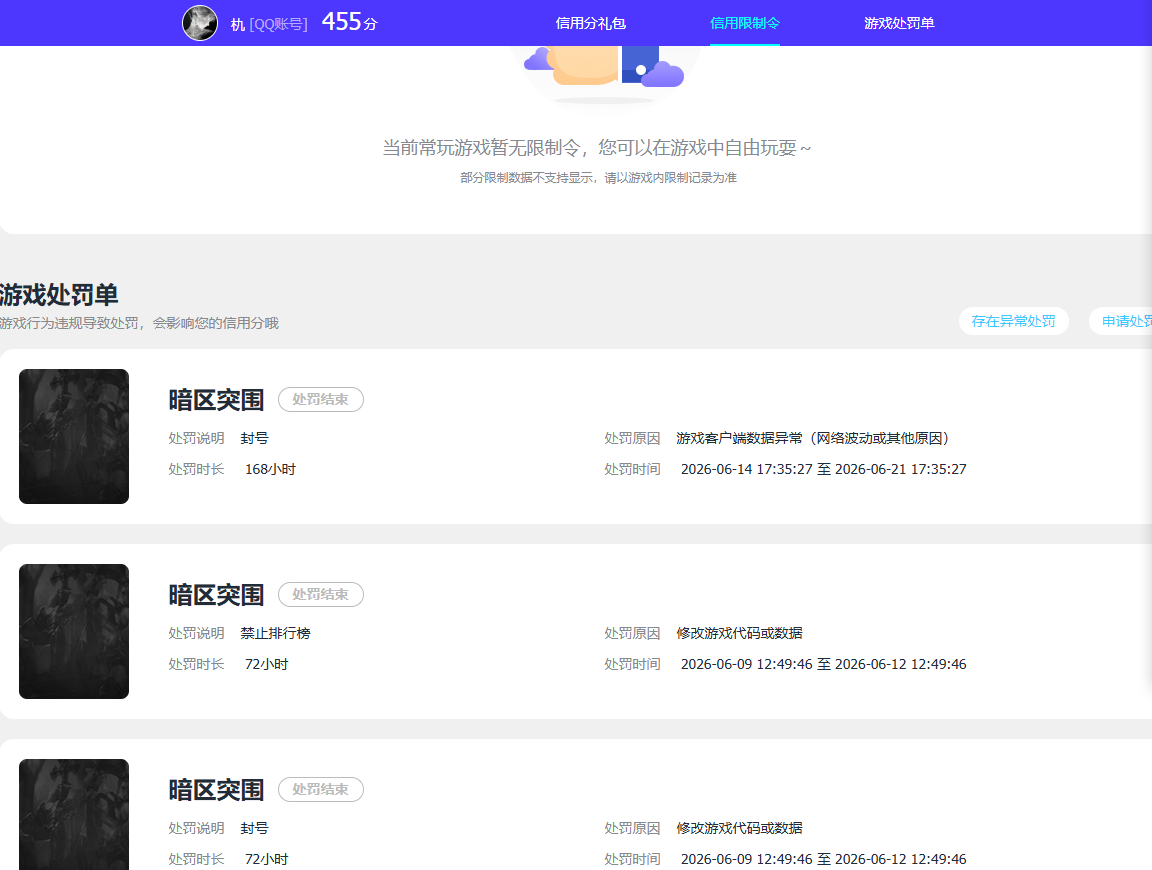Open the 信用分礼包 tab

pyautogui.click(x=591, y=24)
